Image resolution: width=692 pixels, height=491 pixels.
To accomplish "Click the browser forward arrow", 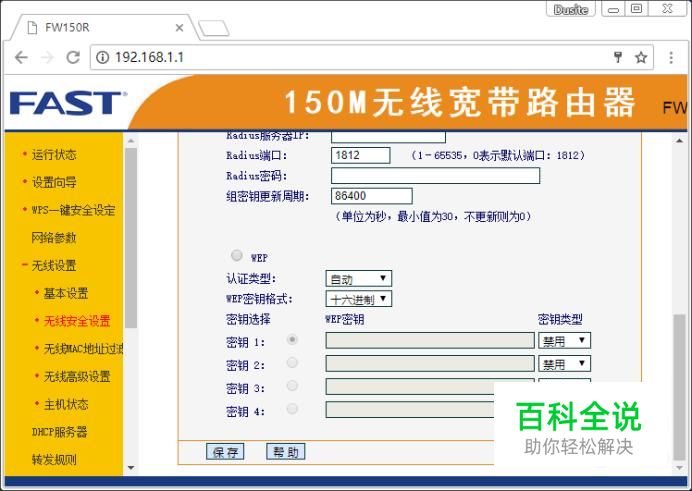I will 47,57.
